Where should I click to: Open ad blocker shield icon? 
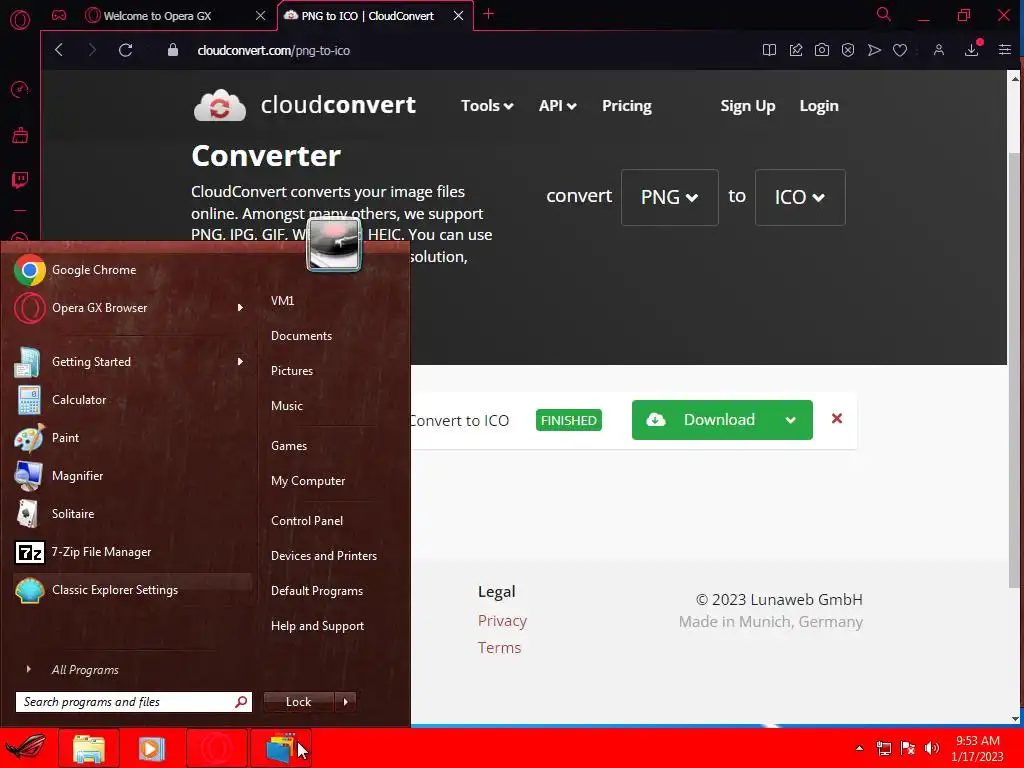point(848,50)
